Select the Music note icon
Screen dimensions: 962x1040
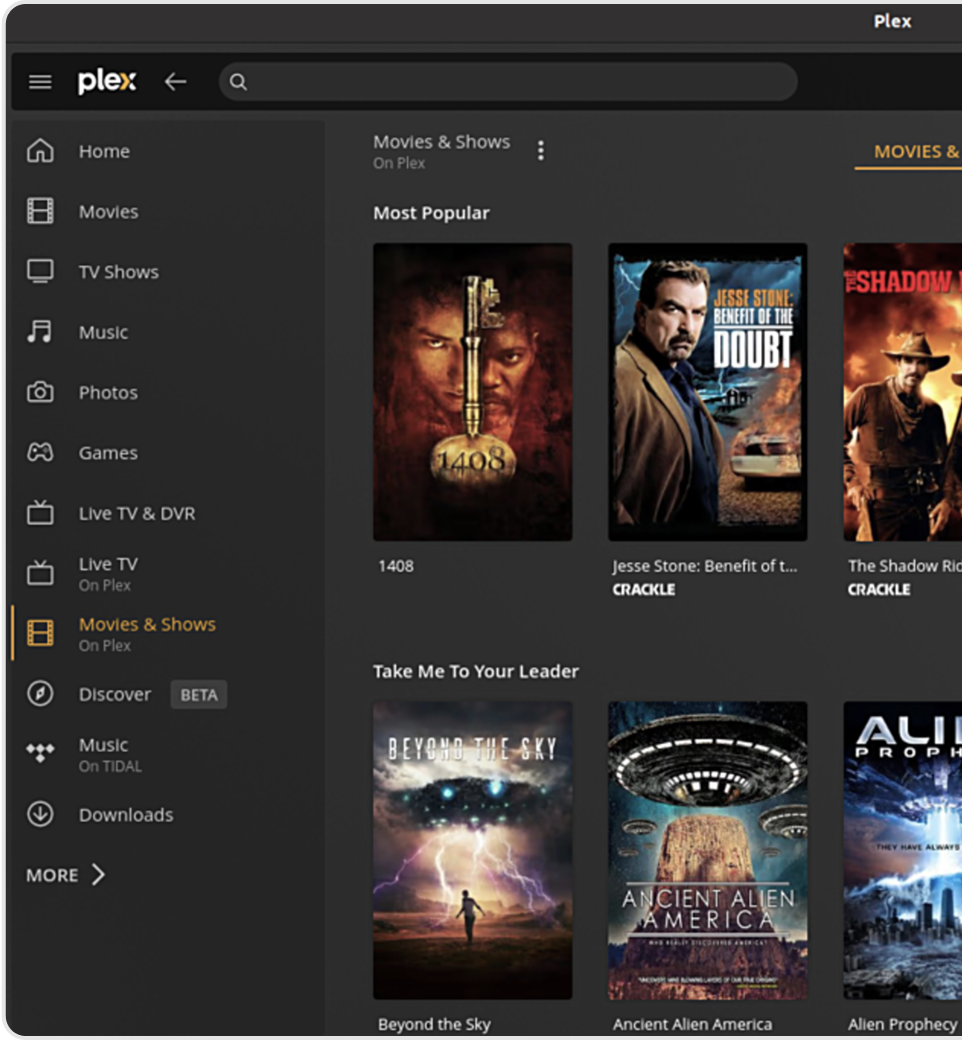(x=40, y=332)
